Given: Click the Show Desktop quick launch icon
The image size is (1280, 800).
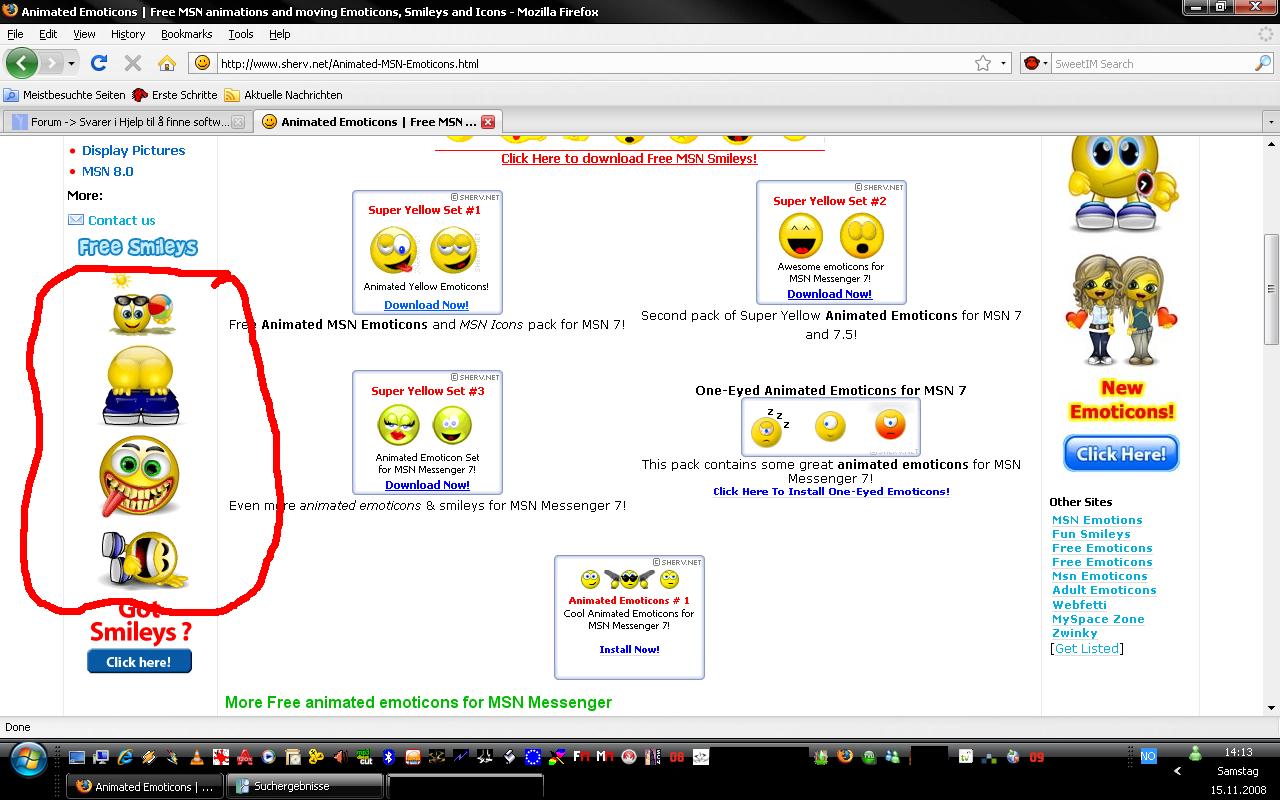Looking at the screenshot, I should (76, 757).
